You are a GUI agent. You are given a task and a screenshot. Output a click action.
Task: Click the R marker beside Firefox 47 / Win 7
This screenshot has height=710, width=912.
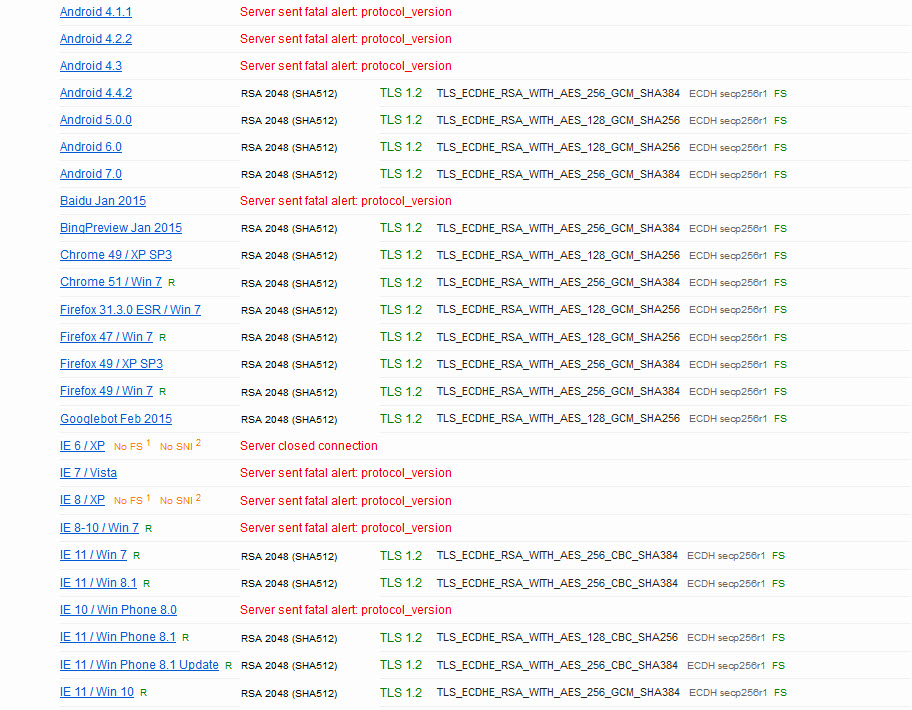click(162, 337)
